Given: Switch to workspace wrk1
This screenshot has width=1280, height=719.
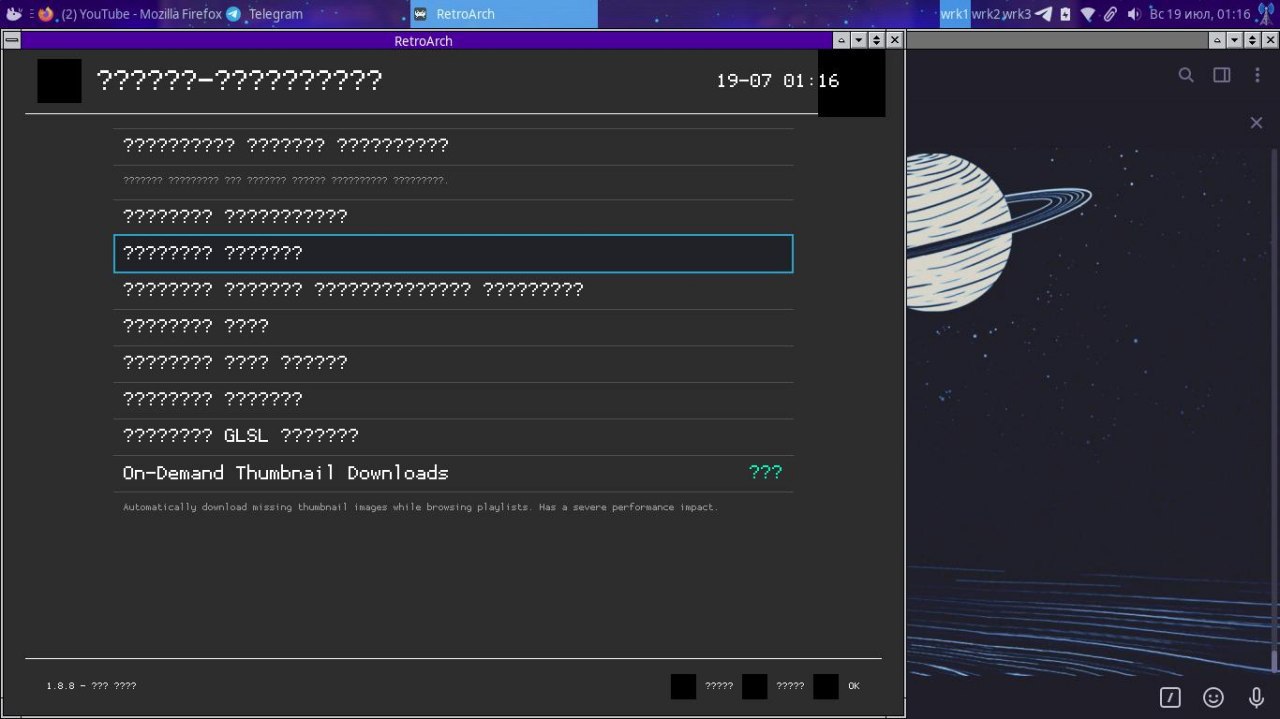Looking at the screenshot, I should coord(955,14).
